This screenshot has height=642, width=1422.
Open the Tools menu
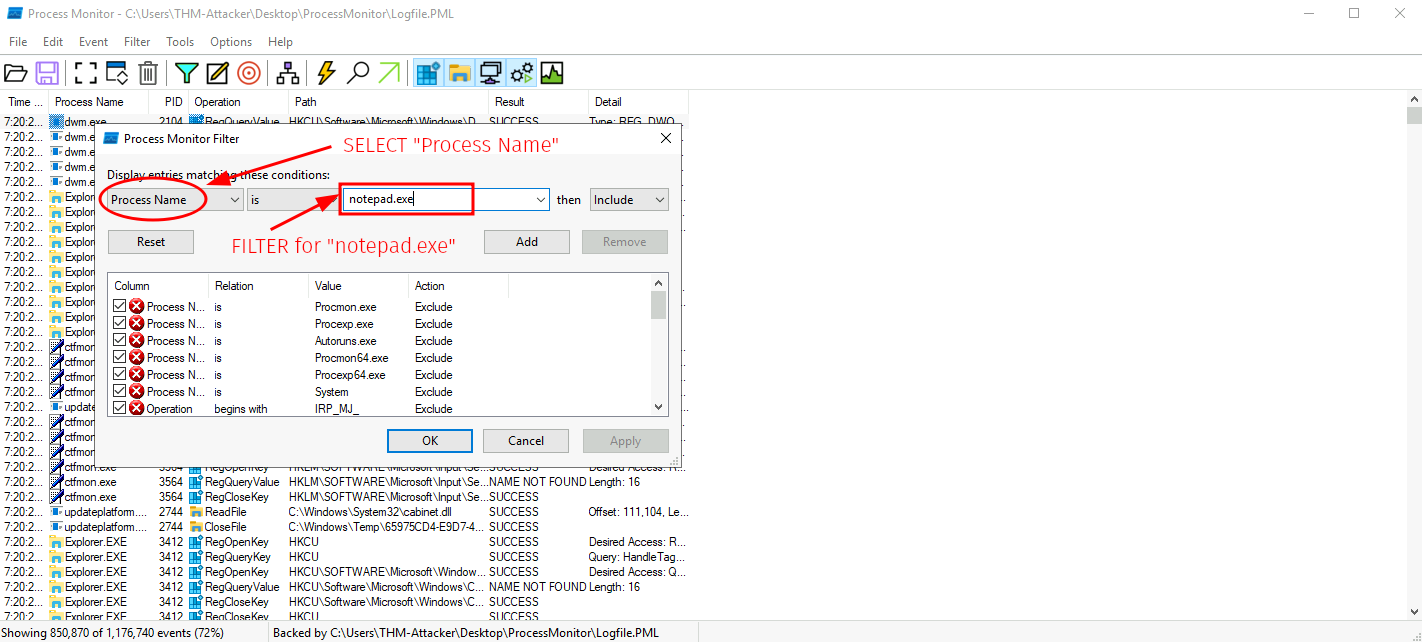pos(180,42)
